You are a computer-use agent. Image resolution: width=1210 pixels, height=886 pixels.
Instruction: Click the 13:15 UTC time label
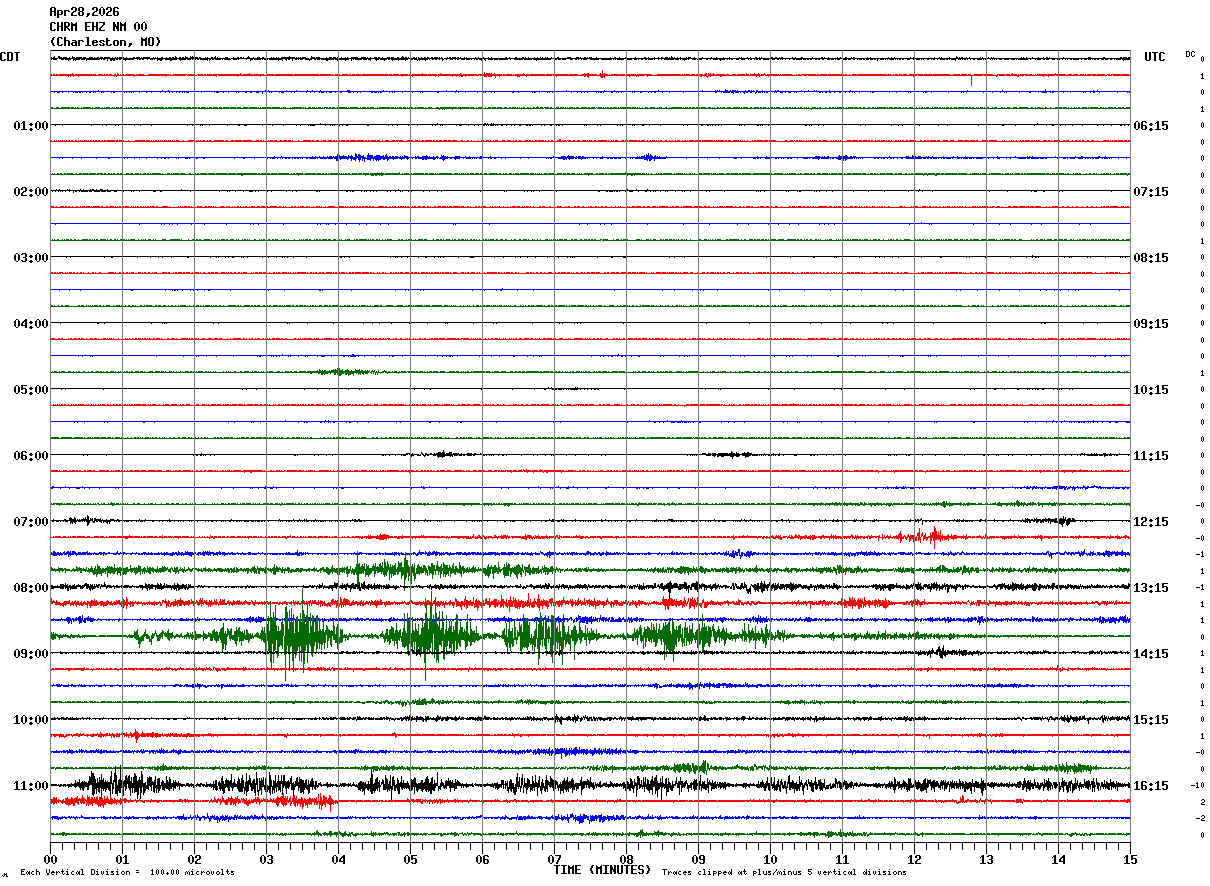click(x=1151, y=588)
